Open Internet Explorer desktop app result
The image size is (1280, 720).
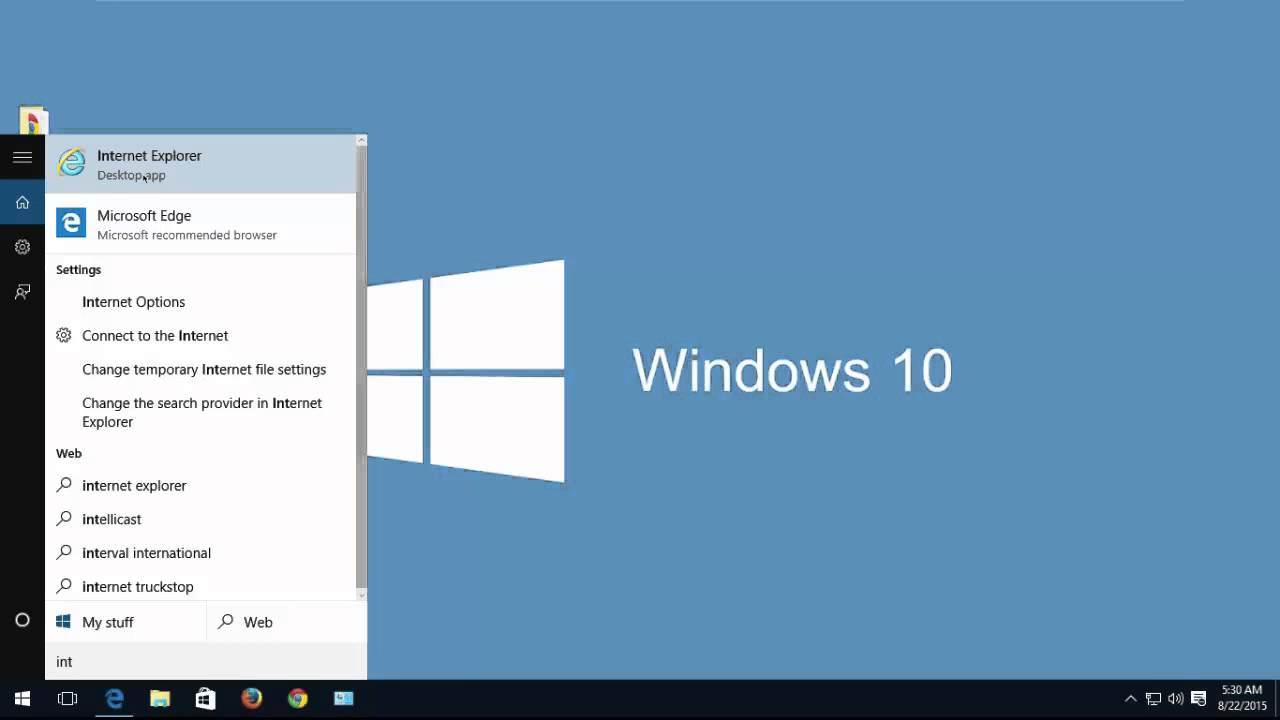pyautogui.click(x=200, y=164)
